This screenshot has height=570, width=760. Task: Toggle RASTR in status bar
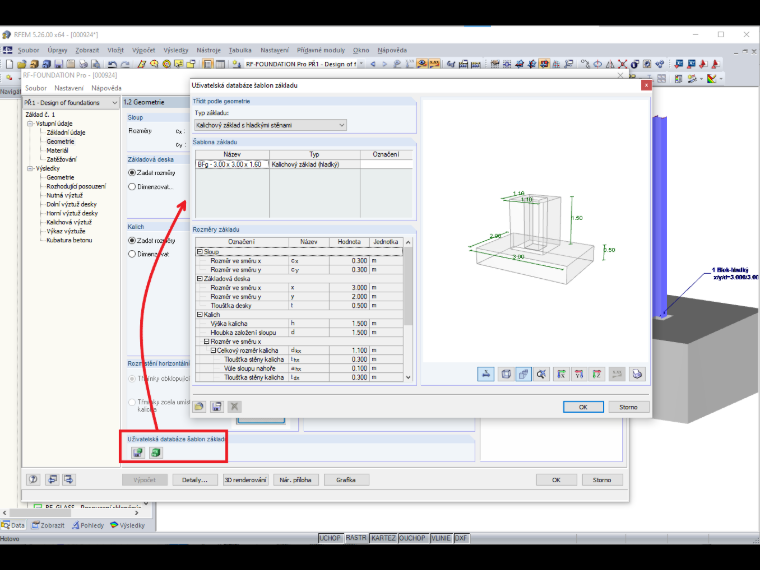click(356, 538)
